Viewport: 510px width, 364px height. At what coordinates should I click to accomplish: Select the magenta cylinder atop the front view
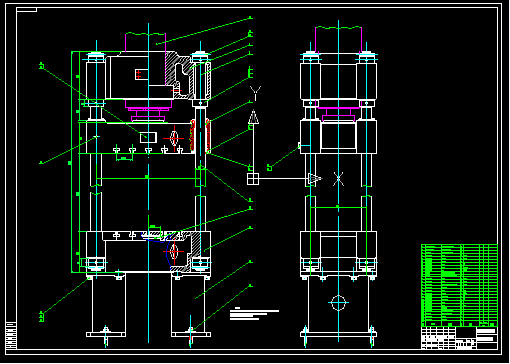coord(145,42)
